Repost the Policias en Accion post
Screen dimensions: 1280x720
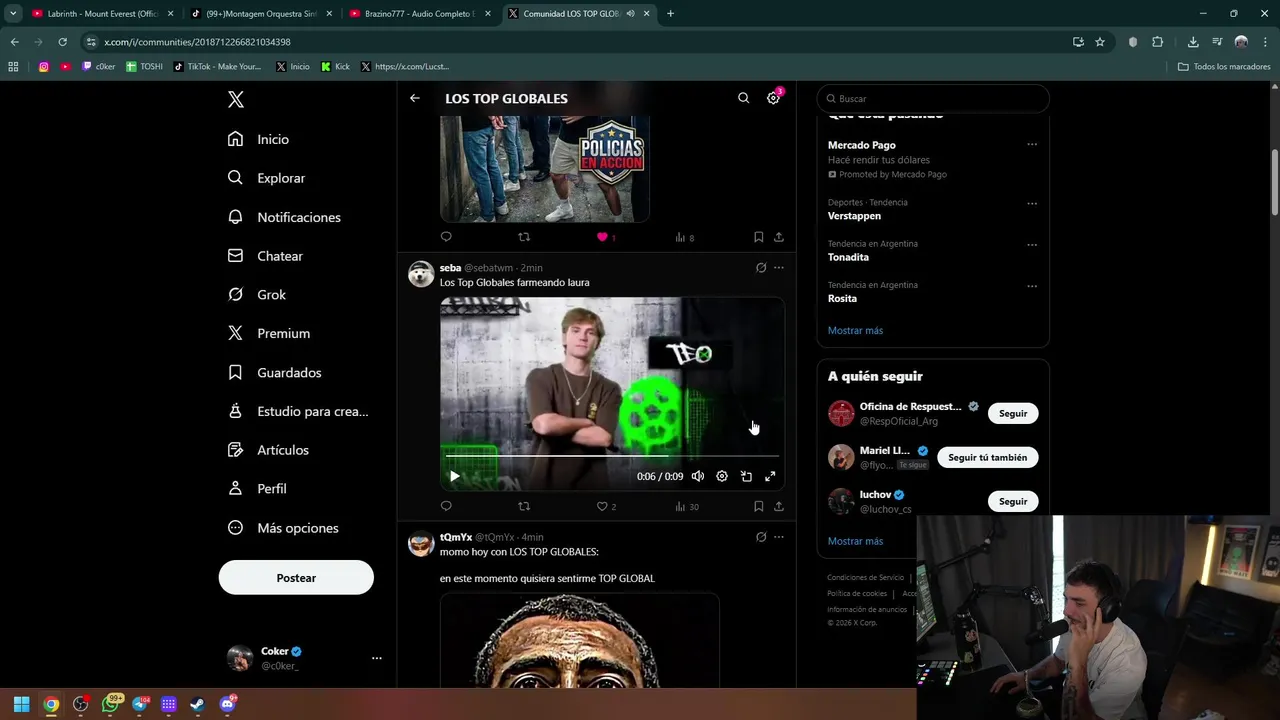click(x=524, y=237)
